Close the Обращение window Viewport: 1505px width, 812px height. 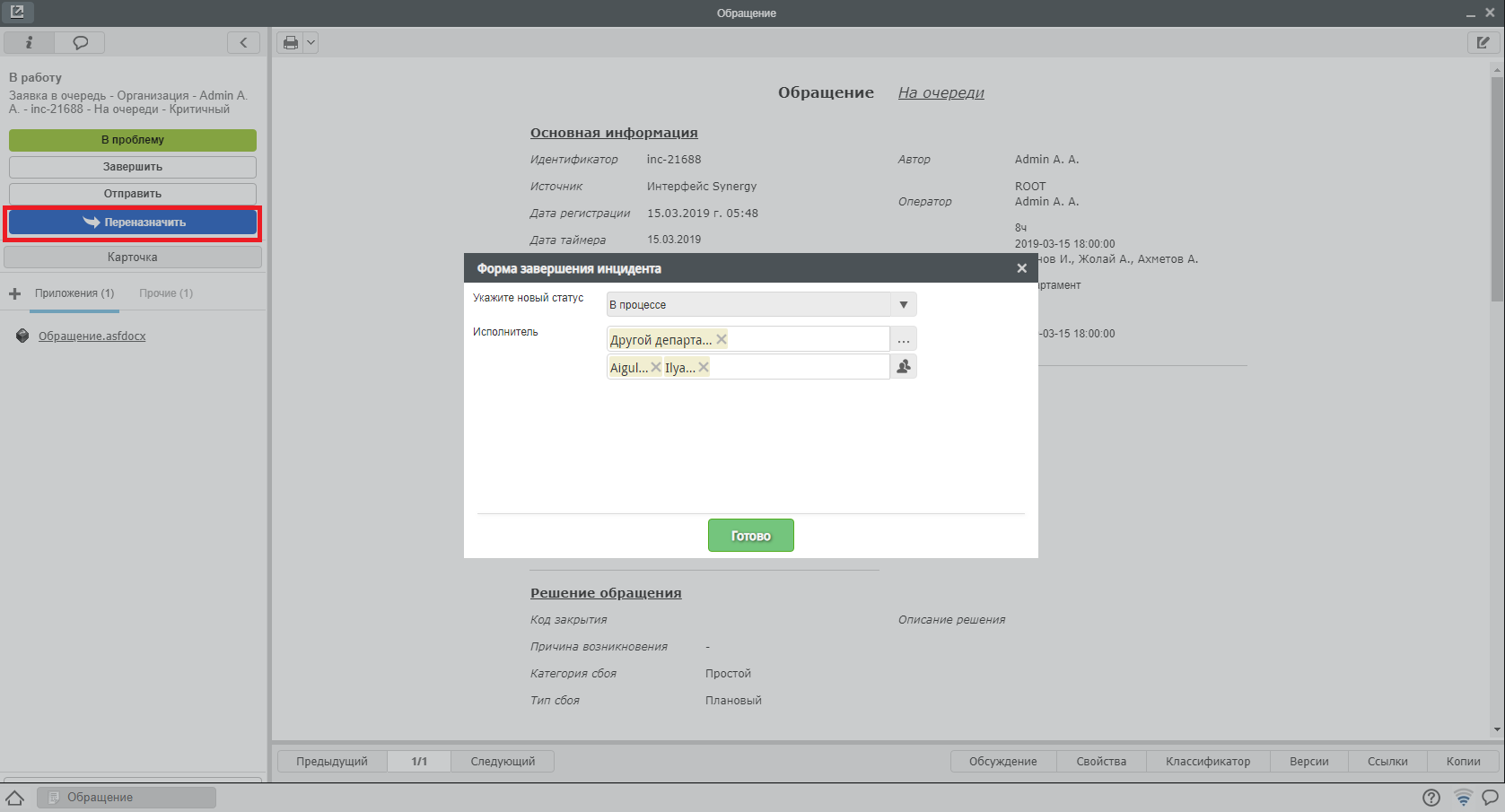pos(1490,13)
